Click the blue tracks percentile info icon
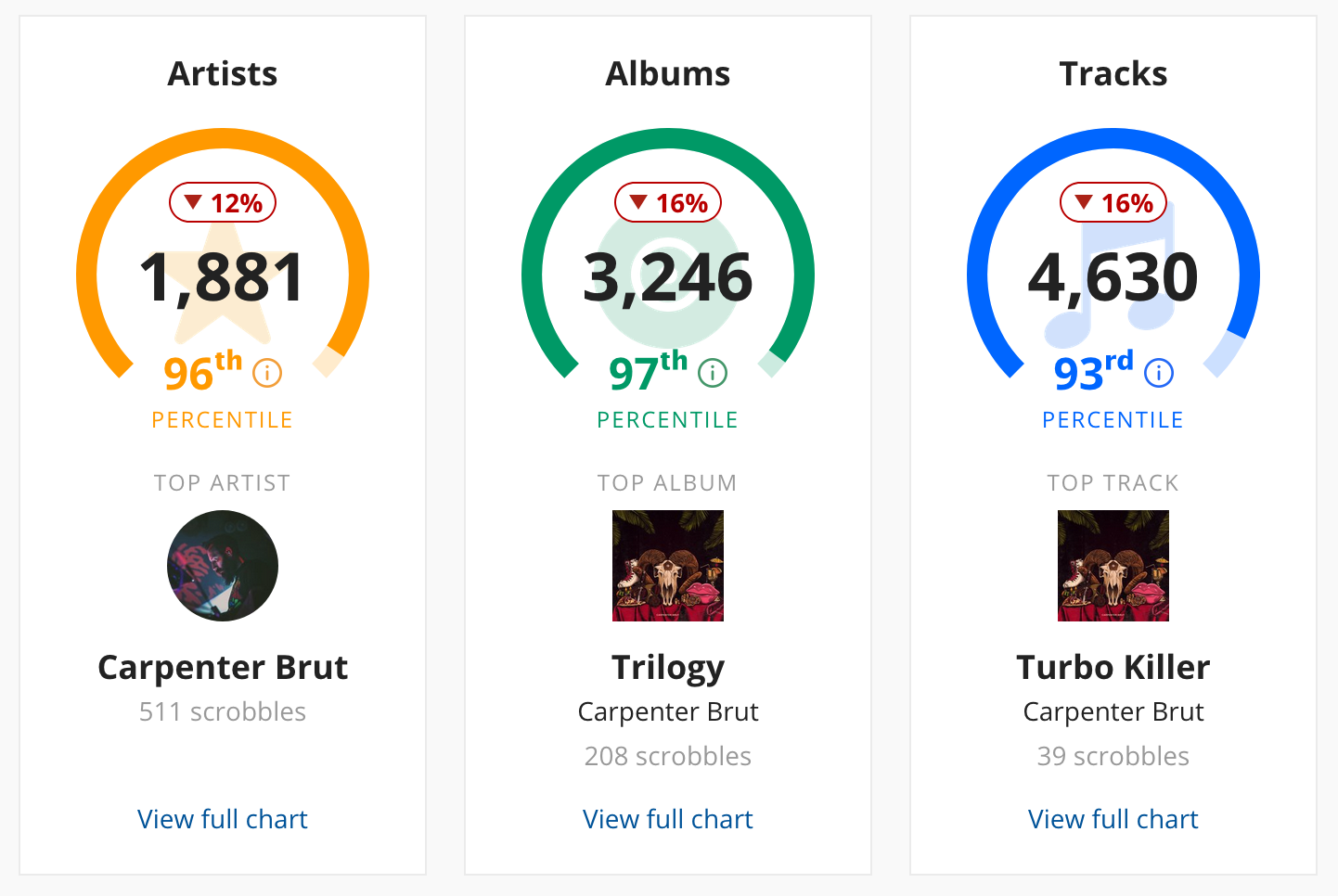The image size is (1338, 896). point(1159,373)
